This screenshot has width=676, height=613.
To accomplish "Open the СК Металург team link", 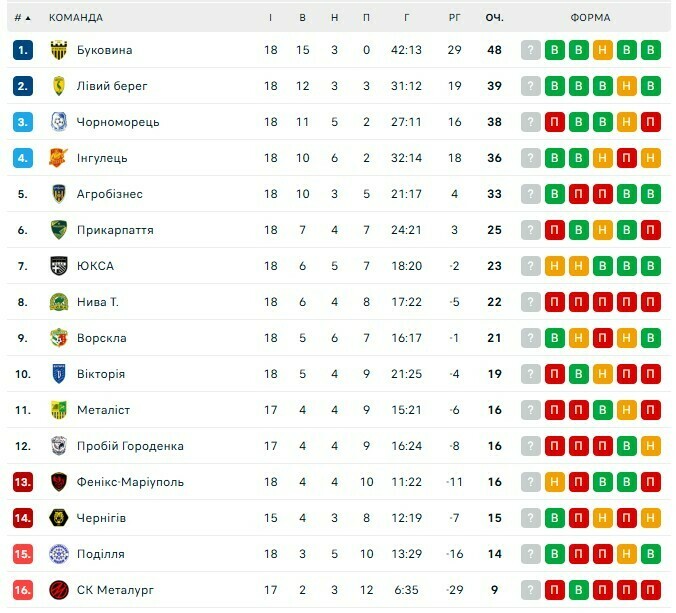I will tap(115, 590).
